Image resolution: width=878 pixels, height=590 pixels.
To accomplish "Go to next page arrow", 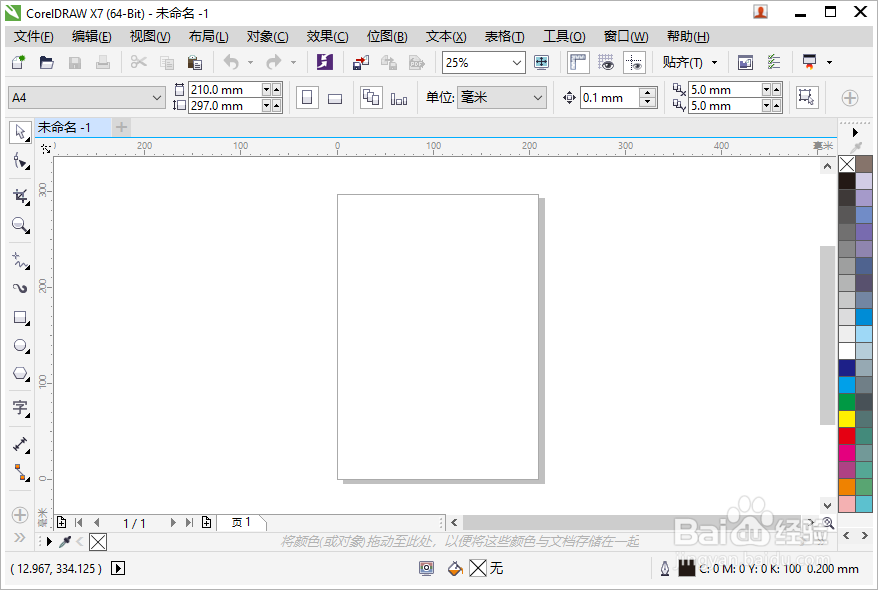I will click(173, 522).
